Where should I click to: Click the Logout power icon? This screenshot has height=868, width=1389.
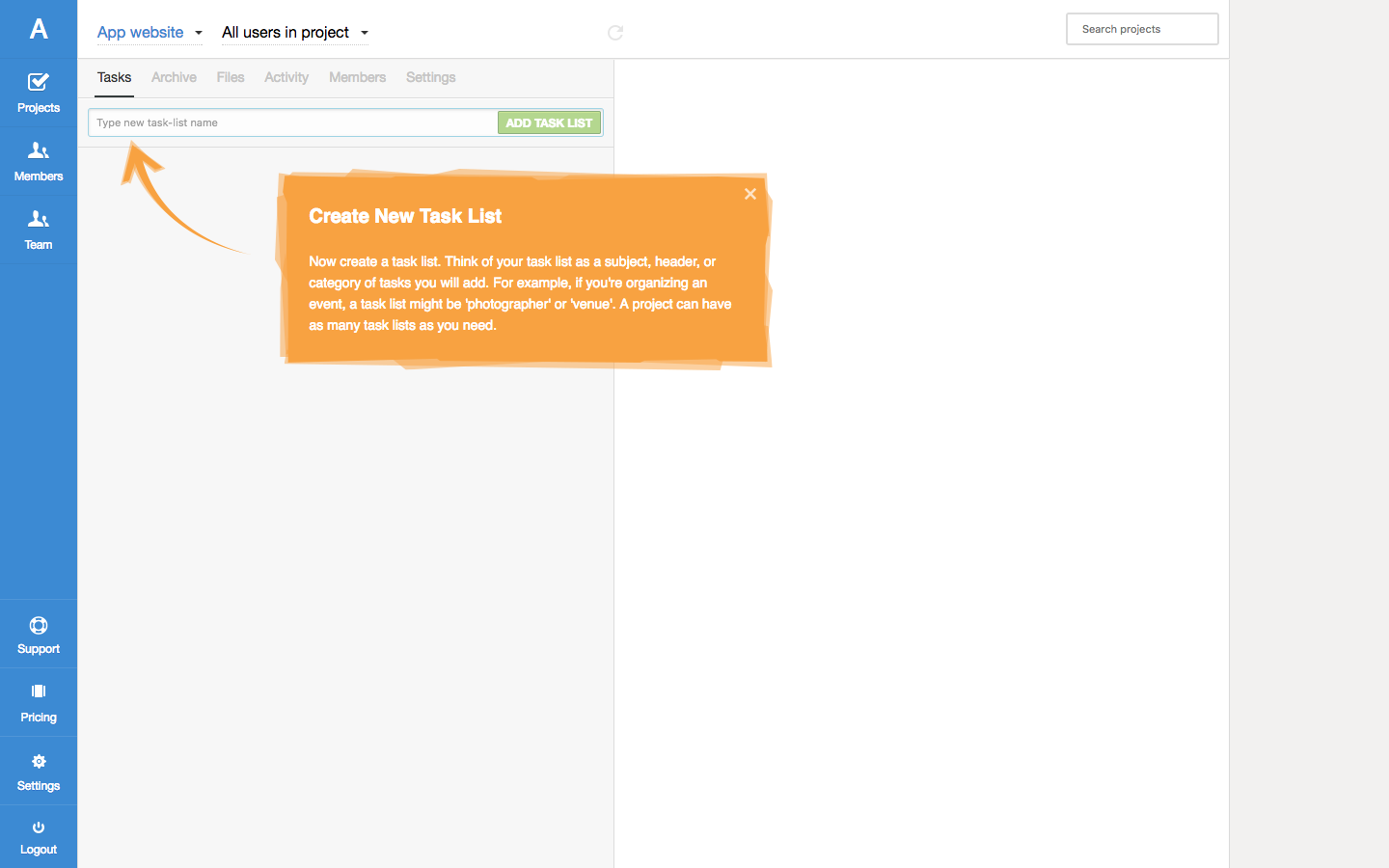[39, 827]
